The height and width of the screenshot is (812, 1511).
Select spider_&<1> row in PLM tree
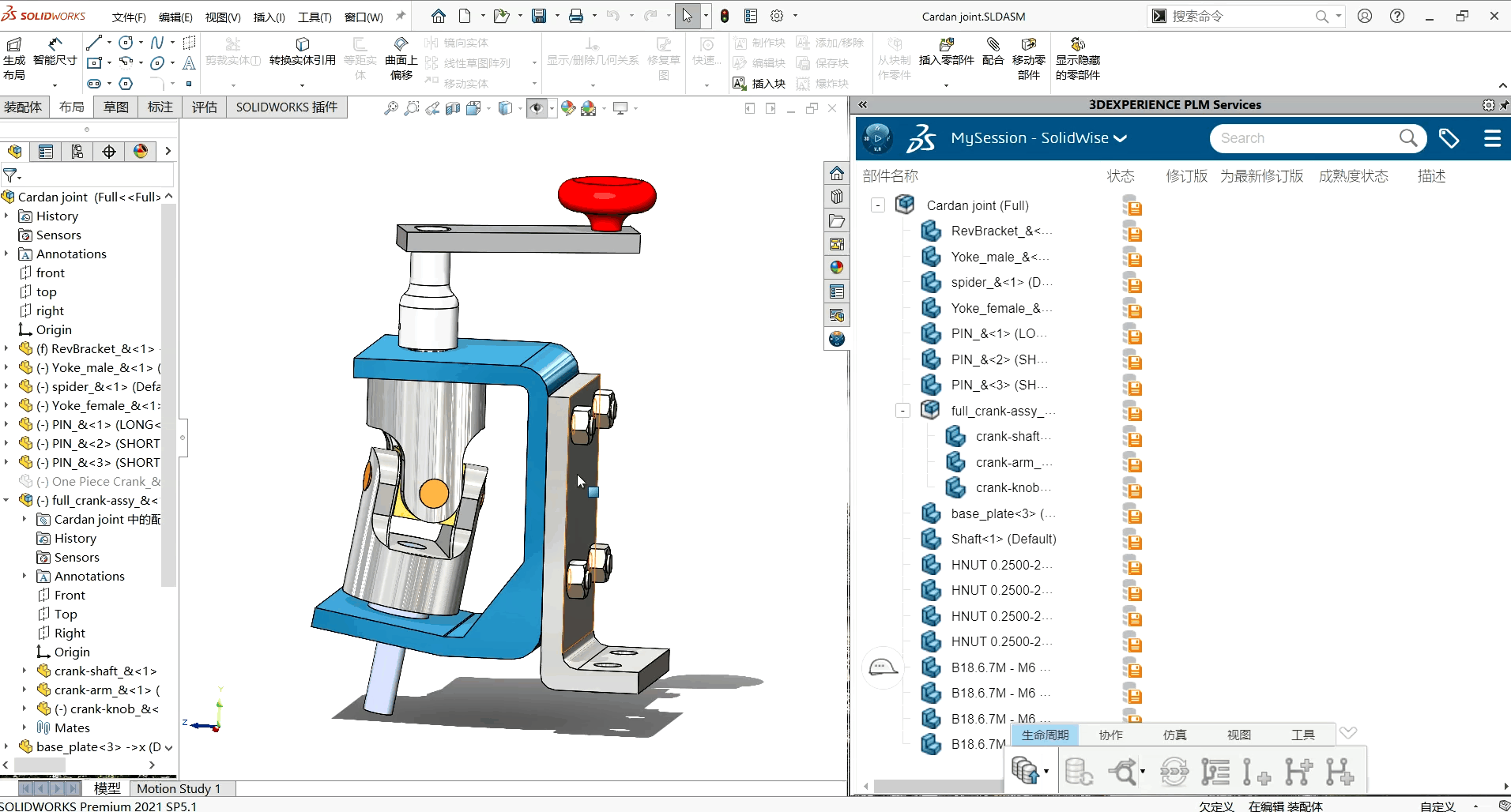point(1002,282)
